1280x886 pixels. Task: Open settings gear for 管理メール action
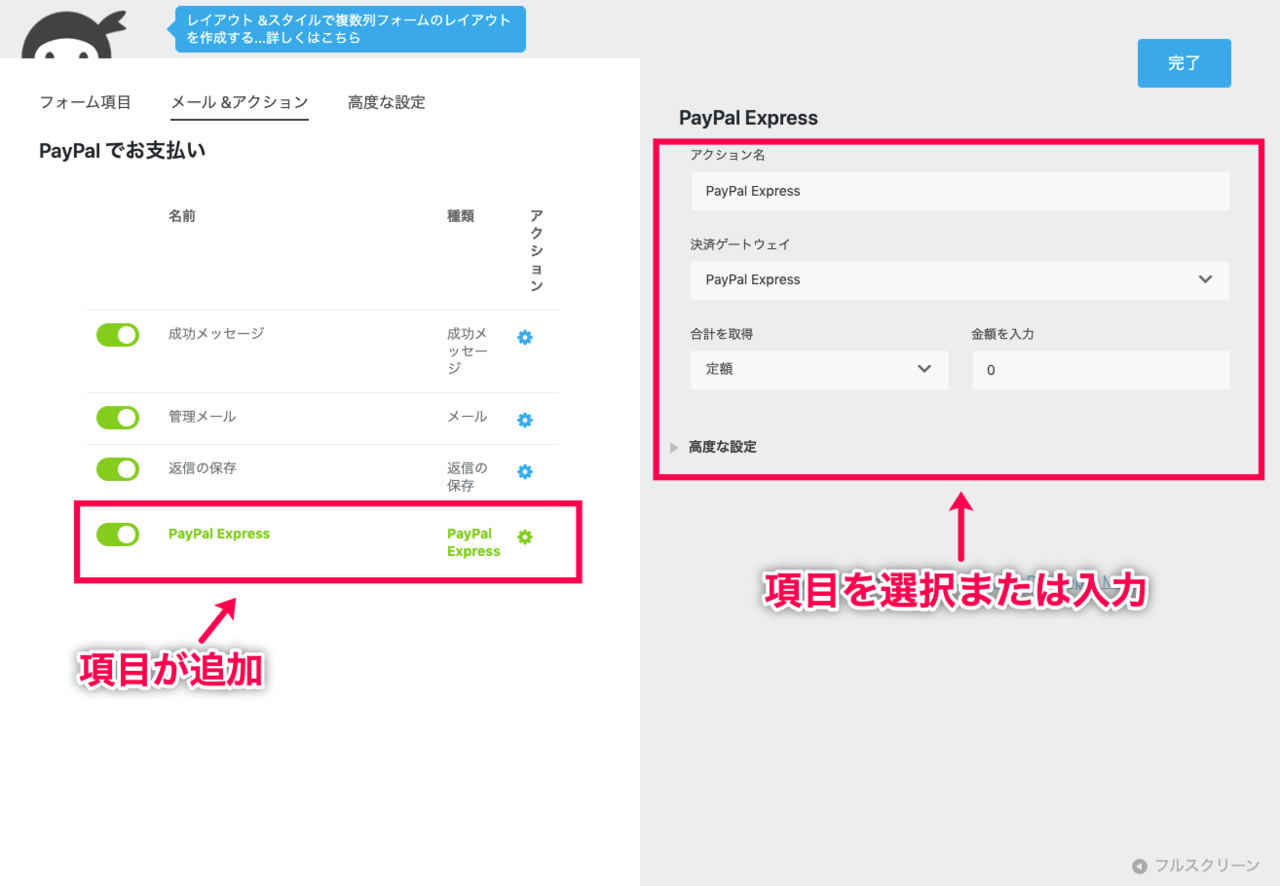coord(525,420)
